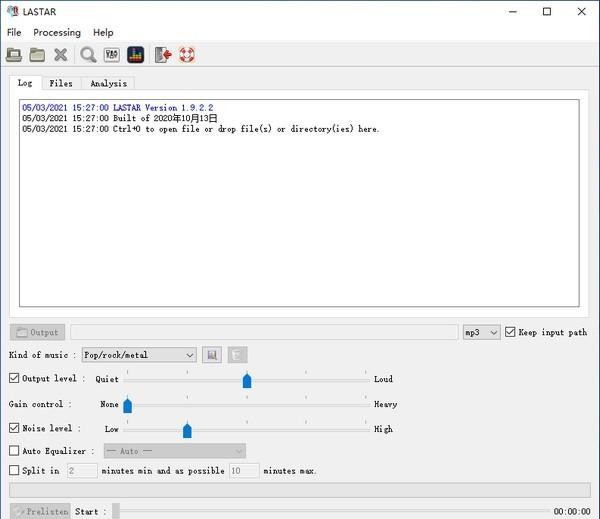Viewport: 600px width, 519px height.
Task: Click the LASTAR Version 1.9.2.2 log line
Action: 118,108
